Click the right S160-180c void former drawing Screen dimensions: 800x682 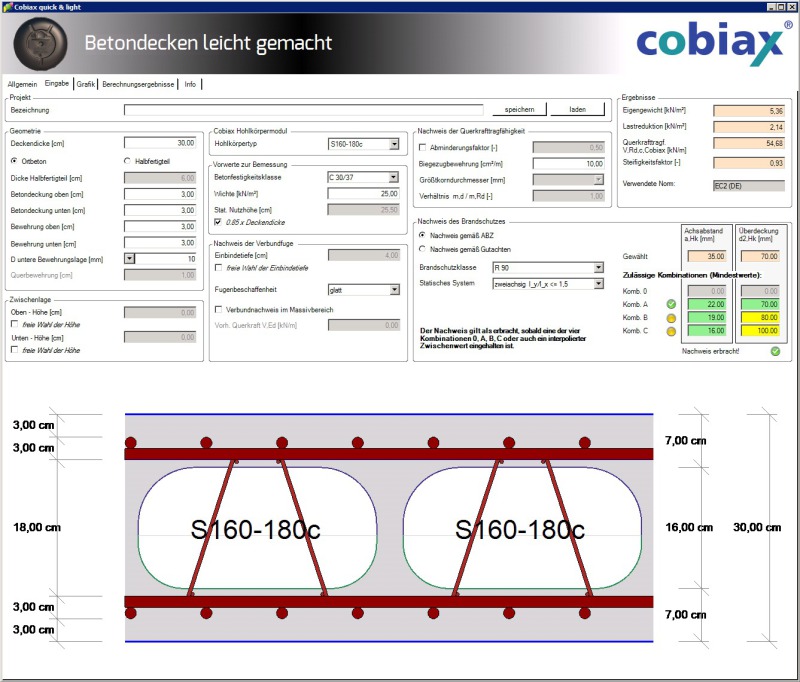(522, 528)
